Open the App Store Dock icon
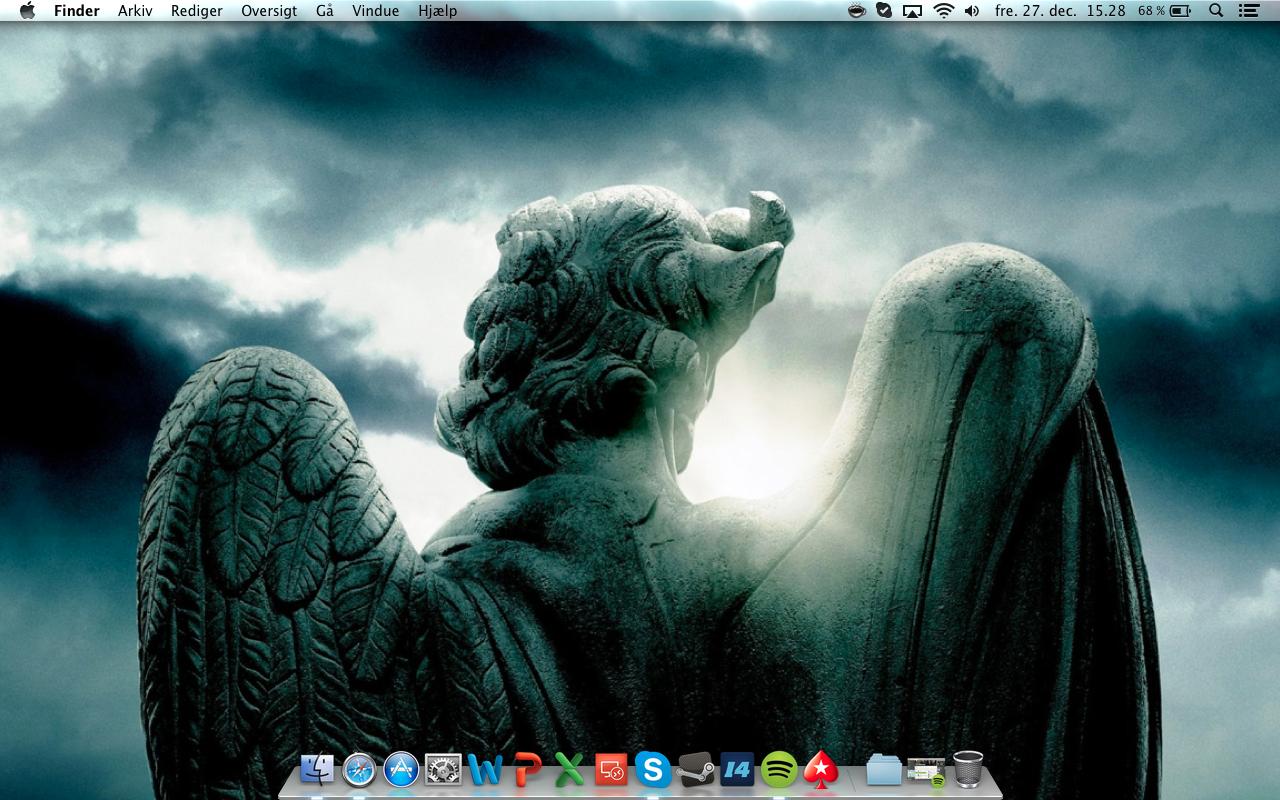The image size is (1280, 800). (401, 769)
